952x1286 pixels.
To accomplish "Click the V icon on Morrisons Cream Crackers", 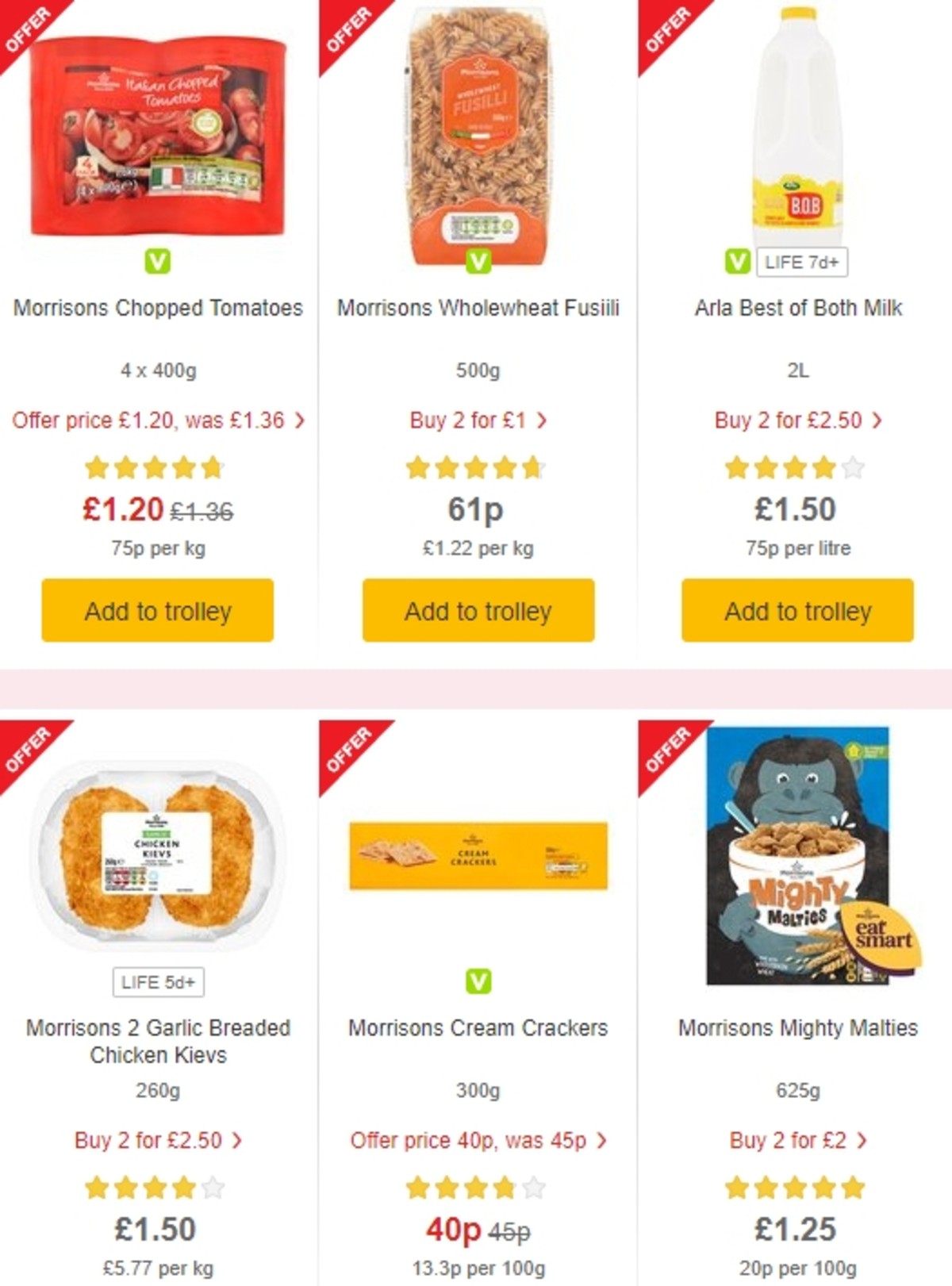I will click(x=478, y=979).
